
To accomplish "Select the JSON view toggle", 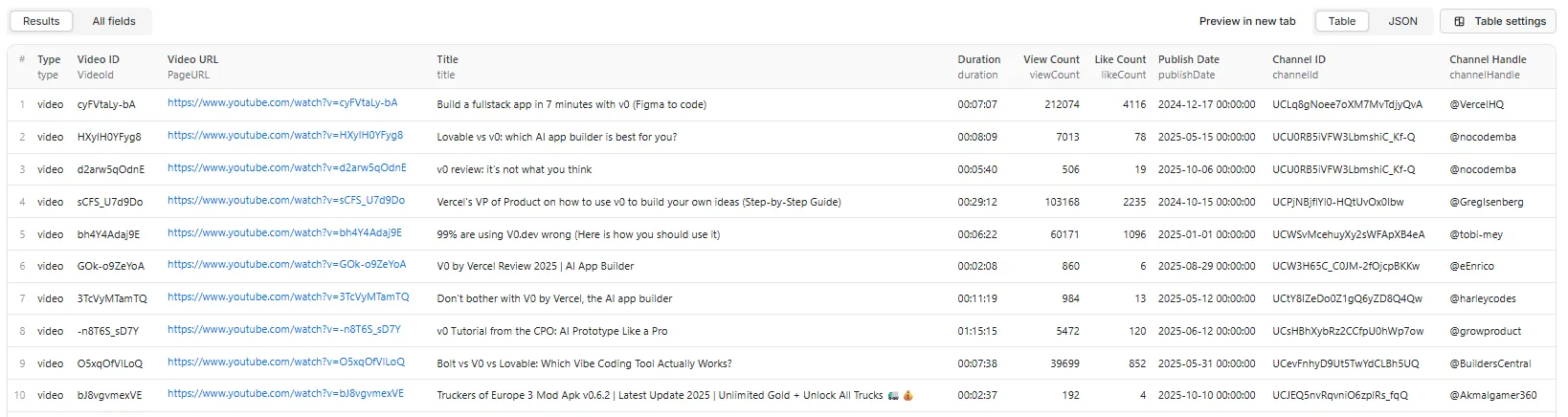I will point(1402,21).
